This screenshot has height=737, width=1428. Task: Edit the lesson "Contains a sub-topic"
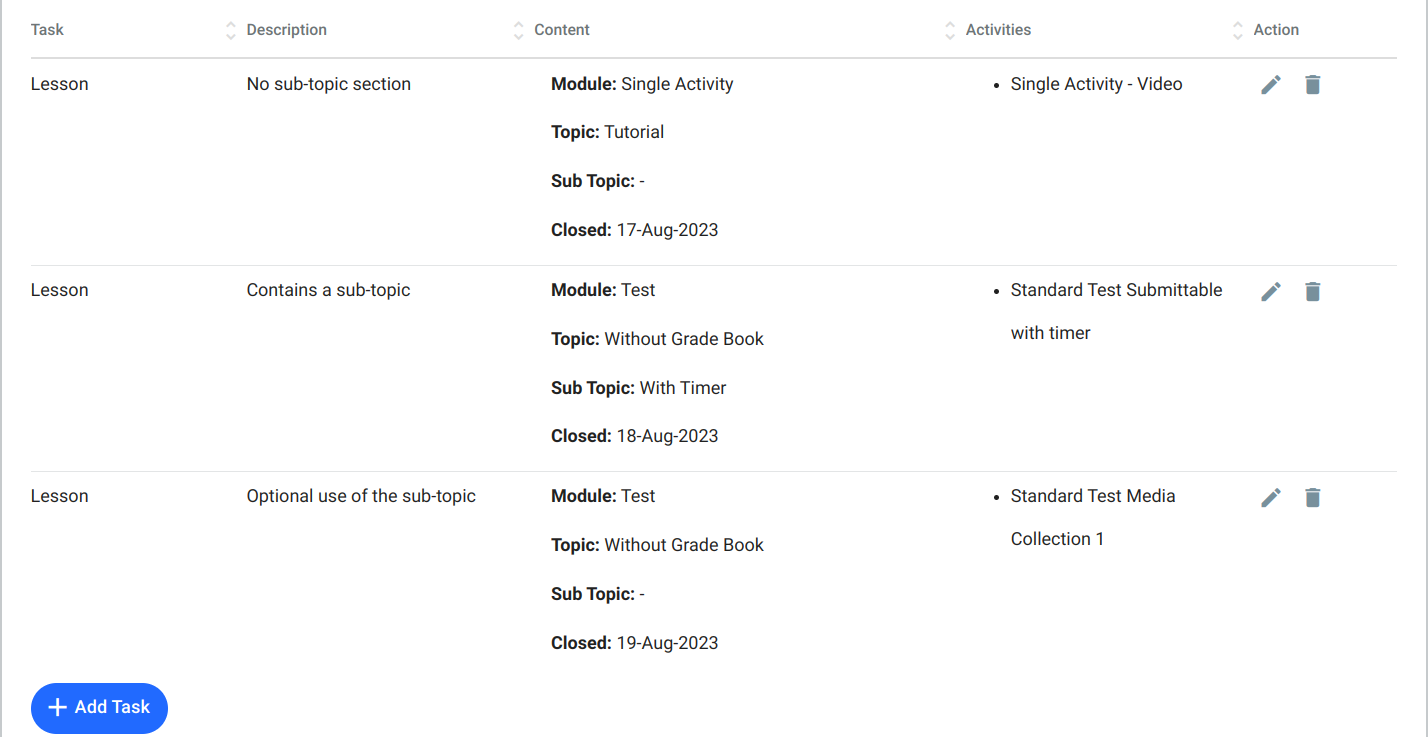tap(1271, 291)
